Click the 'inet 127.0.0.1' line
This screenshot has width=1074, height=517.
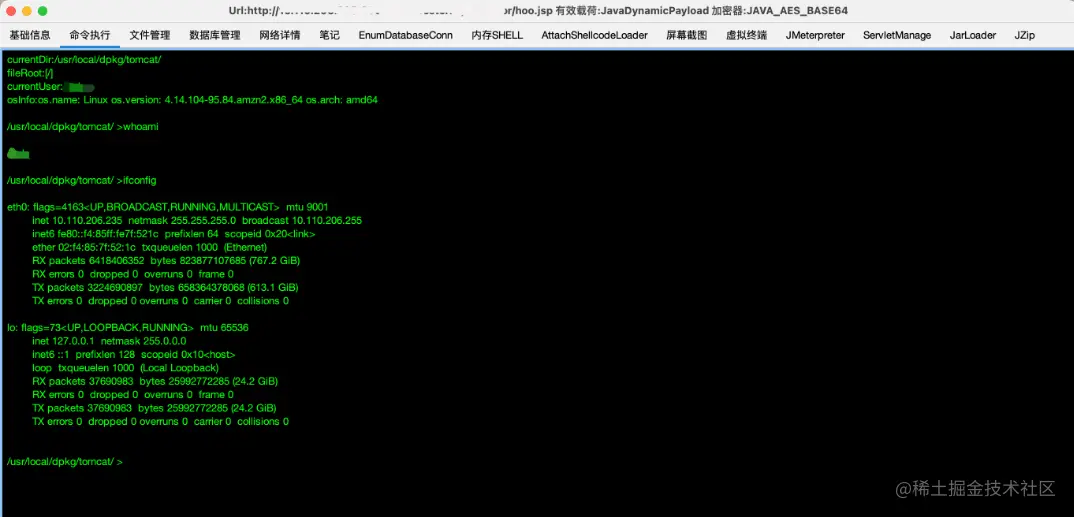point(109,341)
